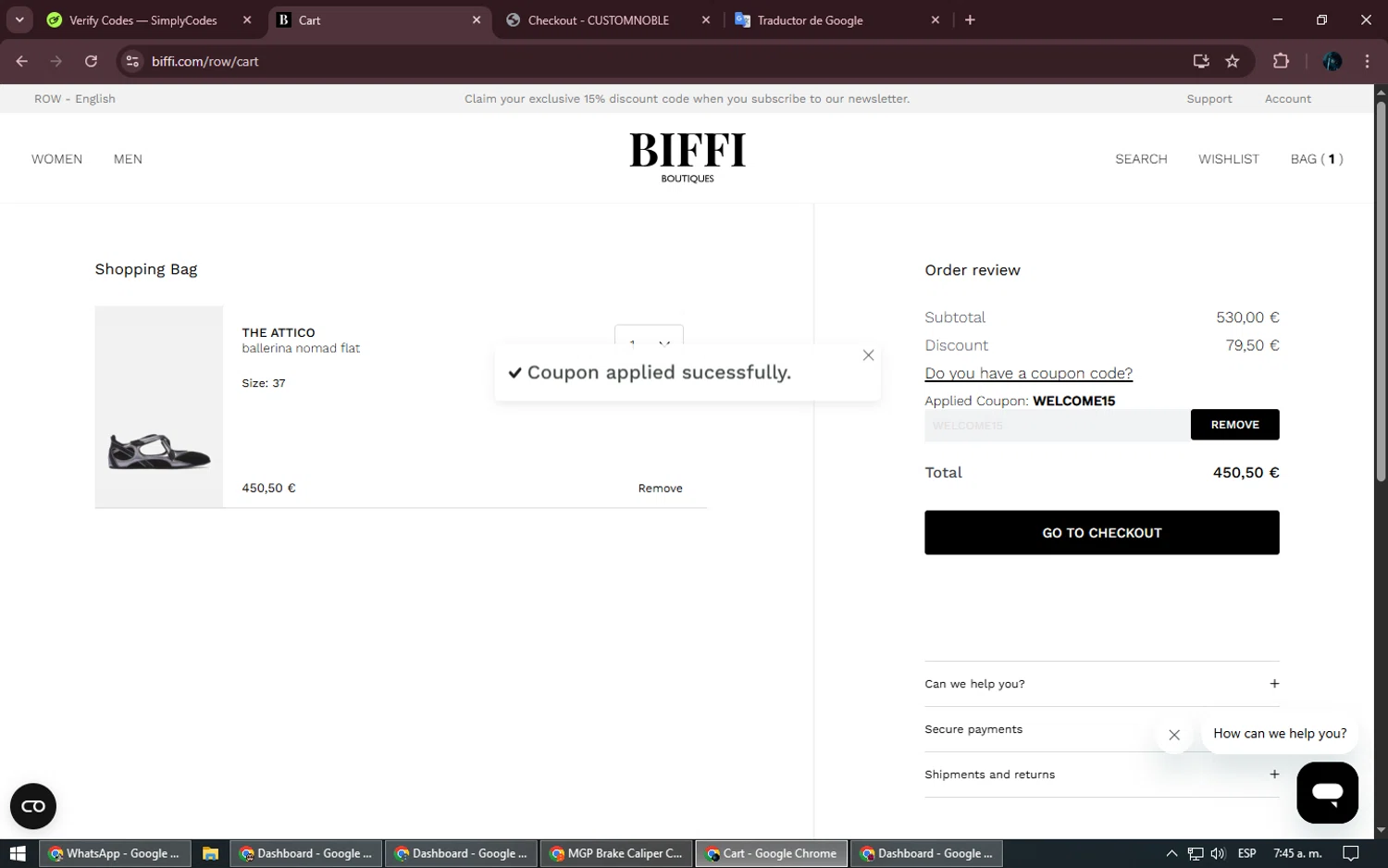Open the Account link
Screen dimensions: 1388x868
tap(1288, 99)
